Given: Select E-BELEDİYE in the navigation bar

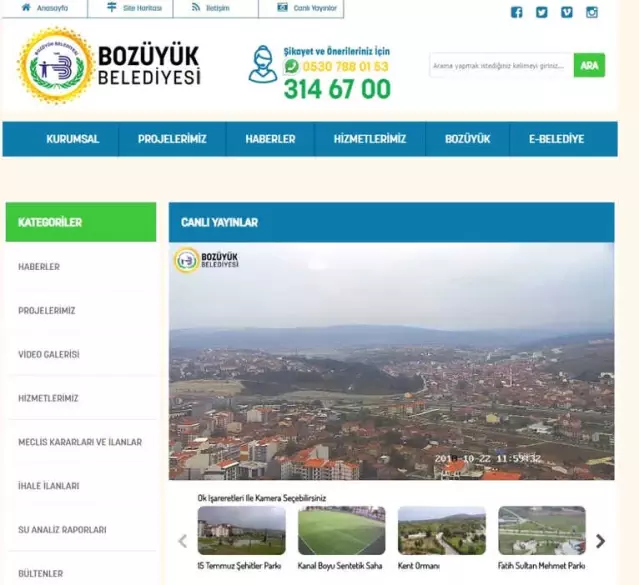Looking at the screenshot, I should [x=556, y=139].
